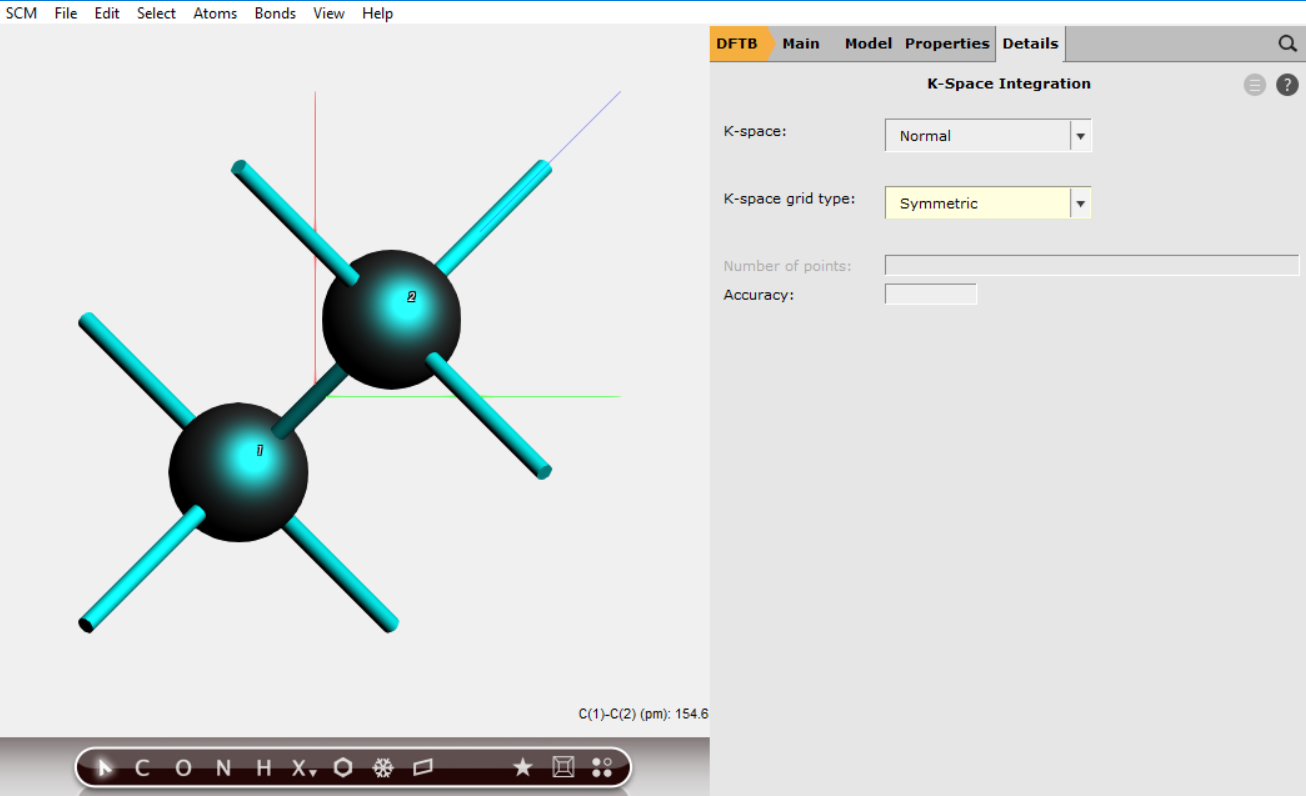The image size is (1306, 796).
Task: Click the K-space grid type label
Action: (789, 199)
